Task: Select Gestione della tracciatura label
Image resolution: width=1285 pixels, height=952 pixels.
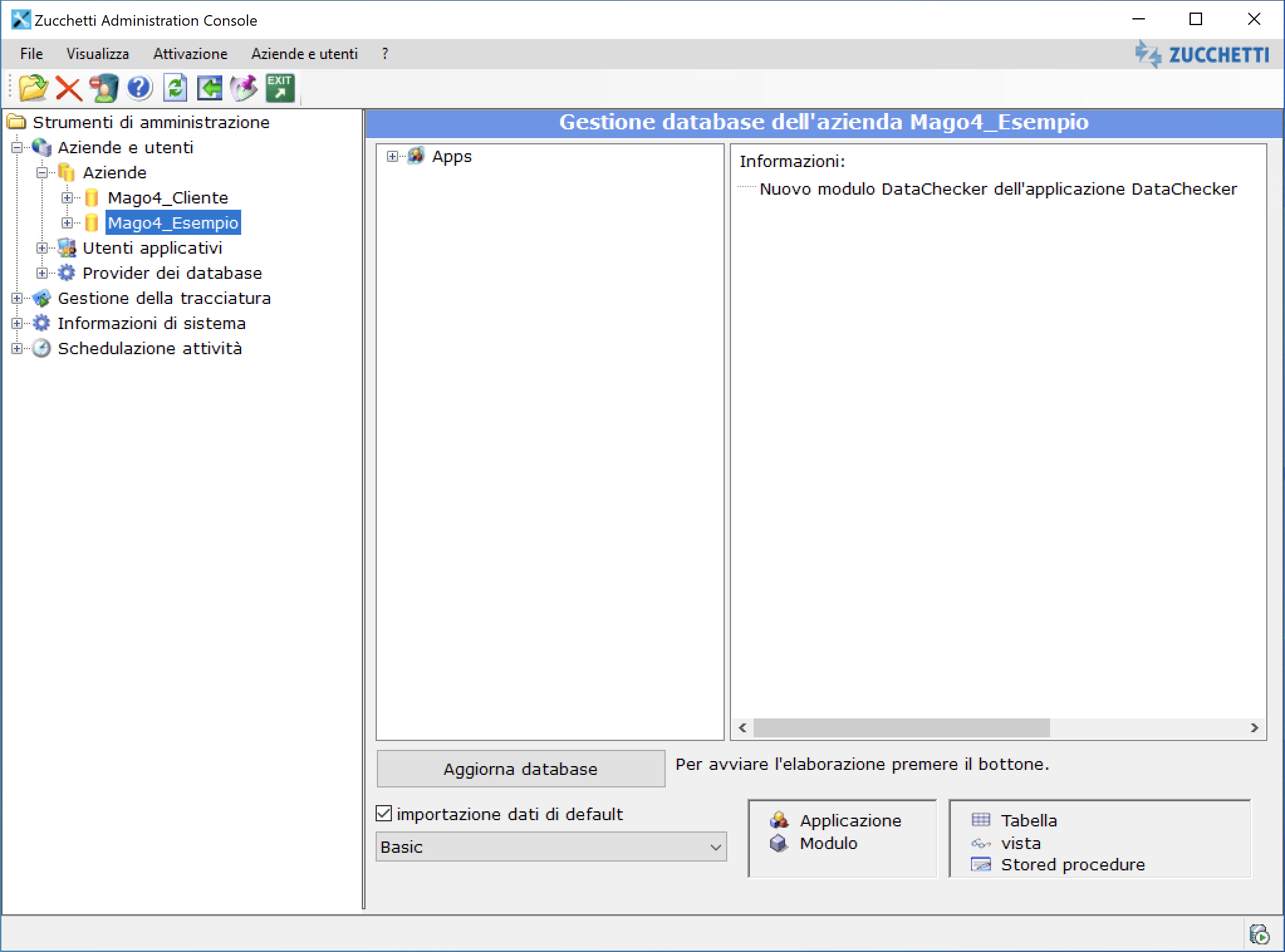Action: (165, 298)
